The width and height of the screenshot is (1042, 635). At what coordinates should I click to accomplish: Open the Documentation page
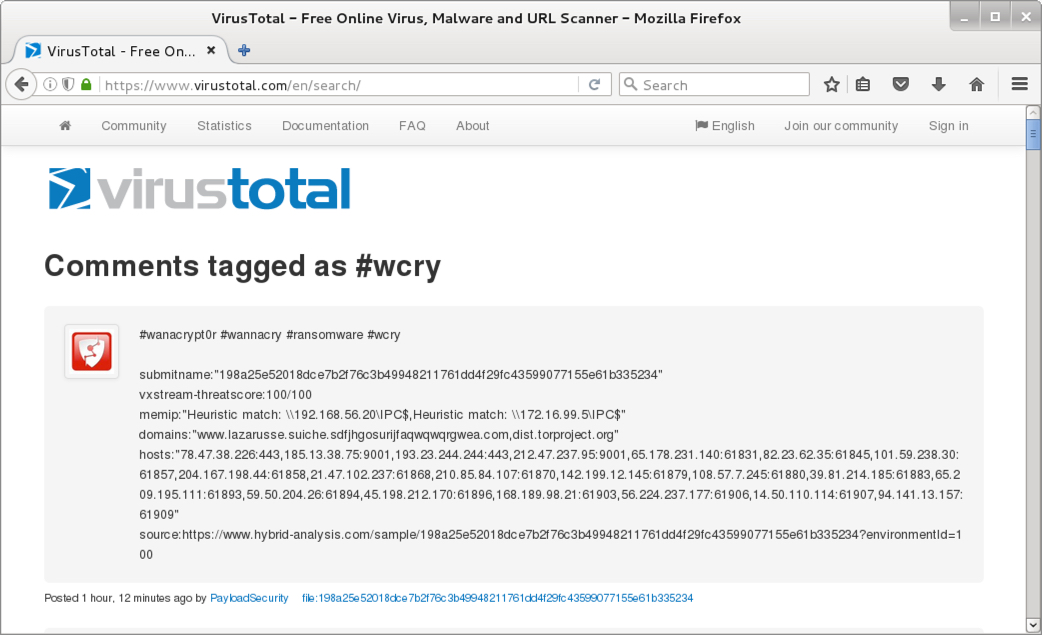point(325,126)
